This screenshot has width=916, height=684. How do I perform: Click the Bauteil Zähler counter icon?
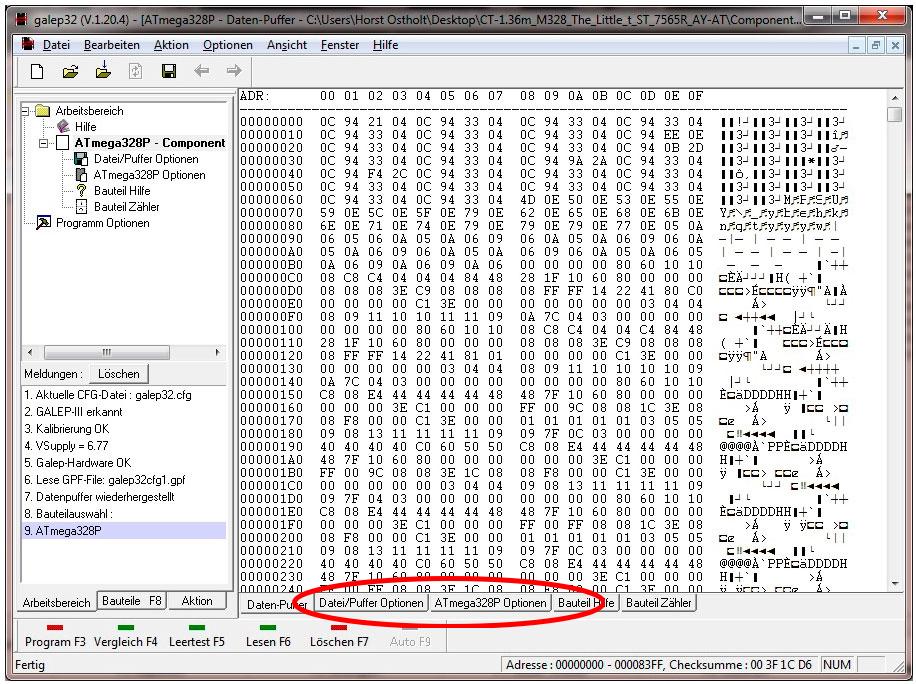coord(82,206)
